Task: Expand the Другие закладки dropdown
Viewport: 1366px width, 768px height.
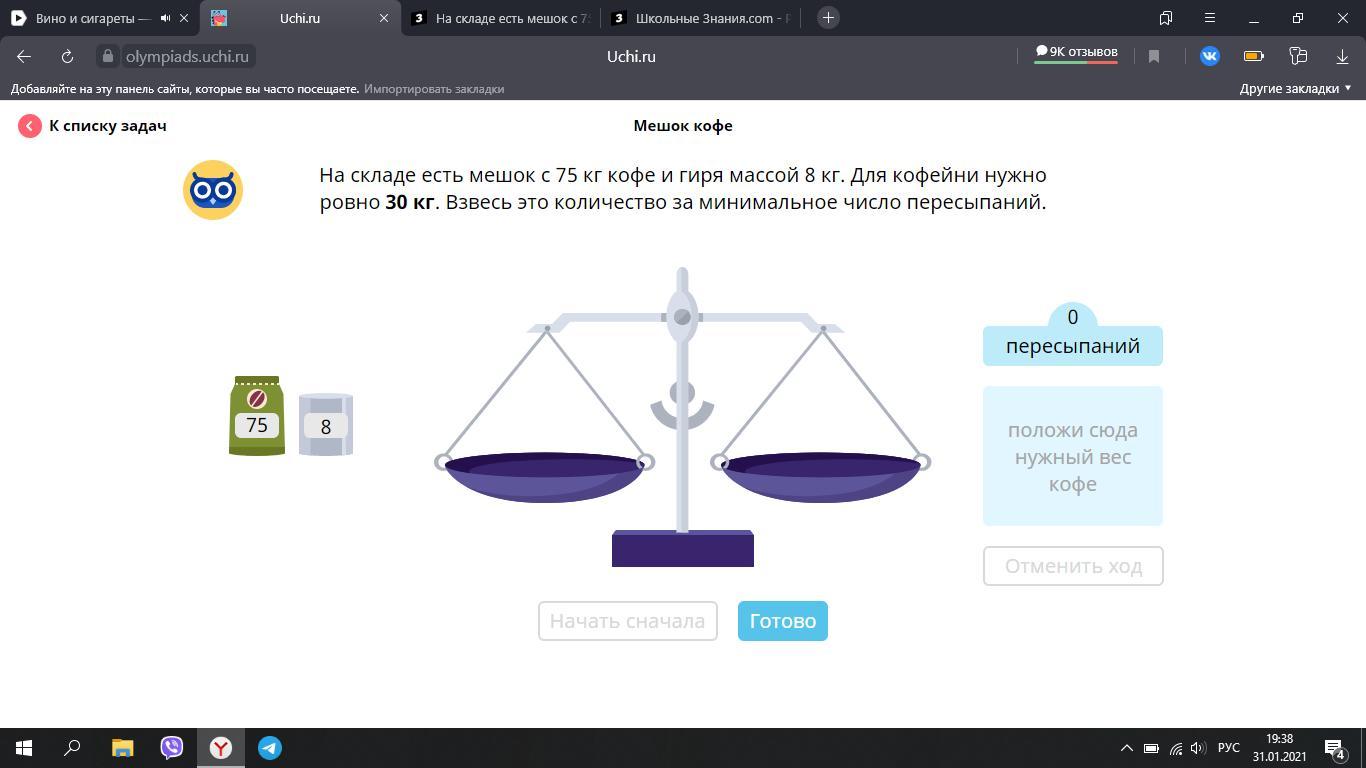Action: [1295, 89]
